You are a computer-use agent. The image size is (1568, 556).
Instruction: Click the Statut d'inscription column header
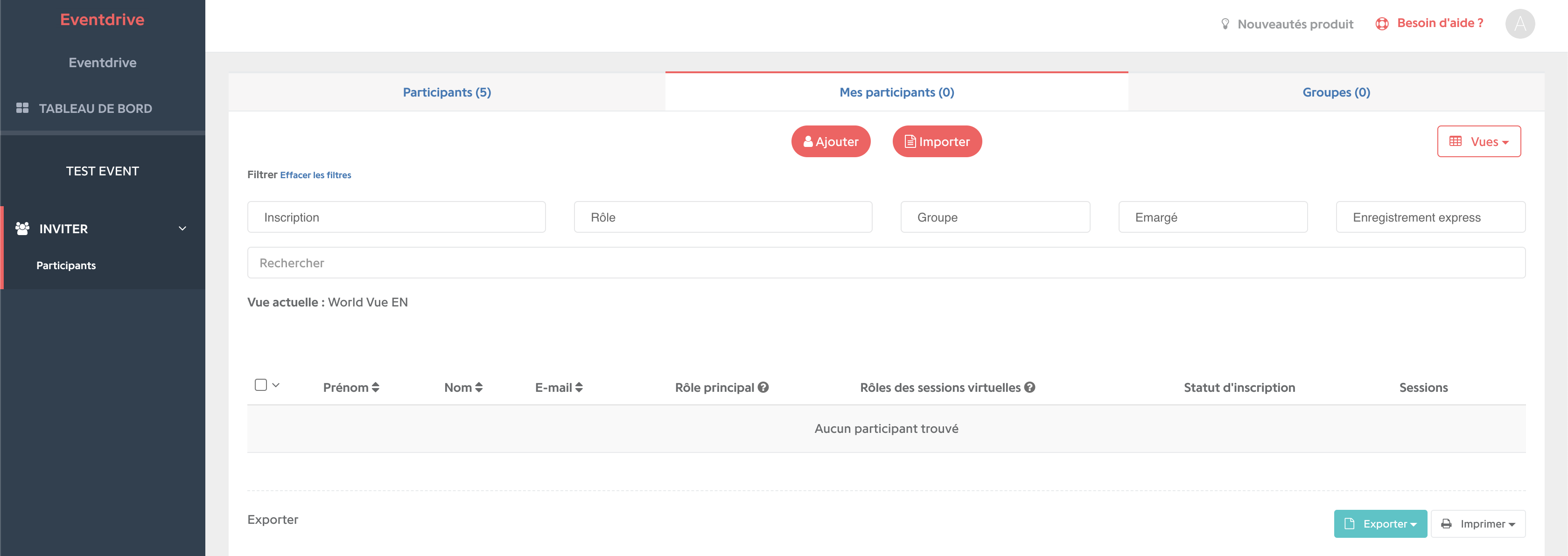pos(1239,388)
